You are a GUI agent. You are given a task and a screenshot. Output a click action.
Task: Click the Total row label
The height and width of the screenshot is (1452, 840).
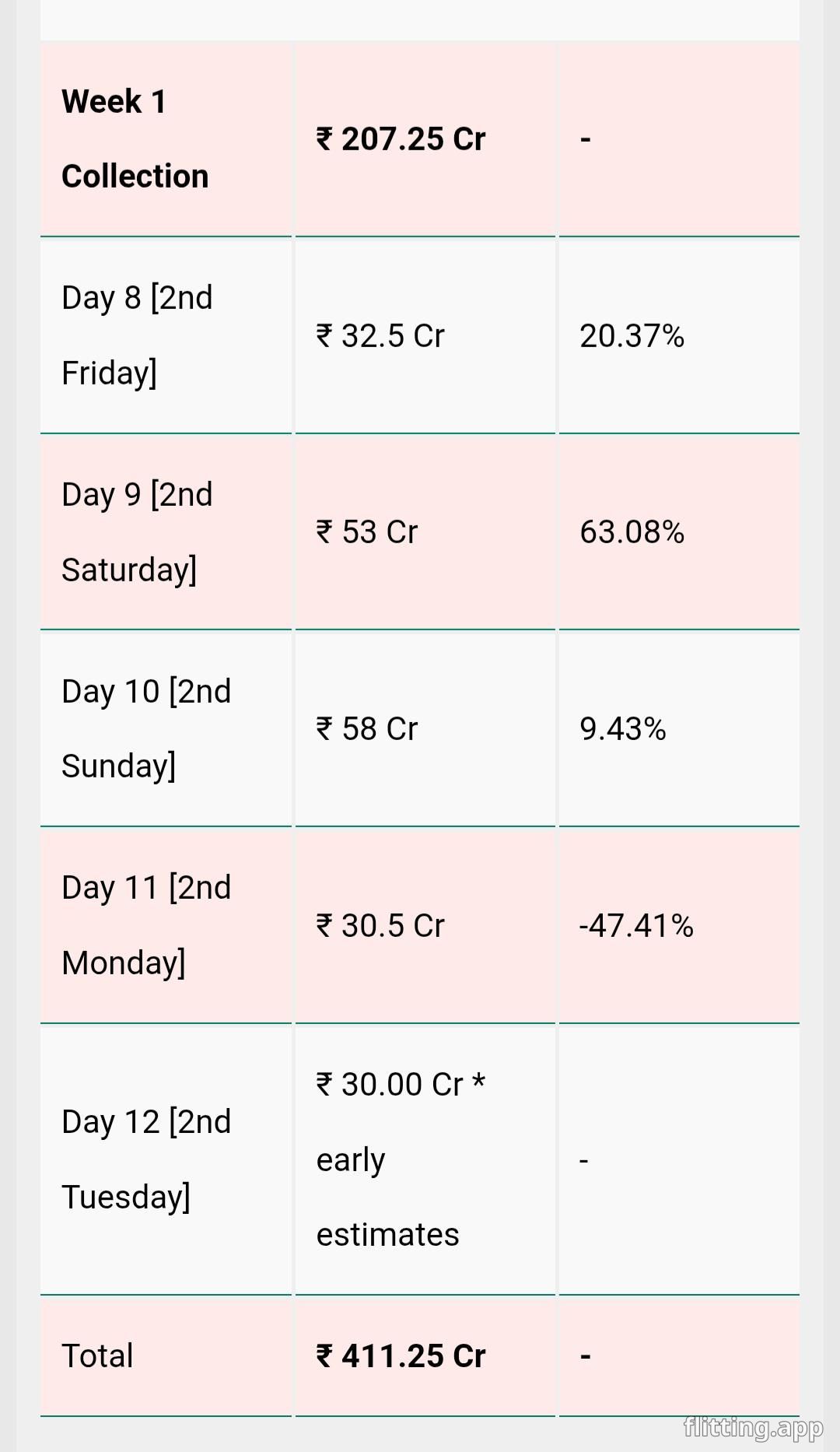coord(97,1356)
